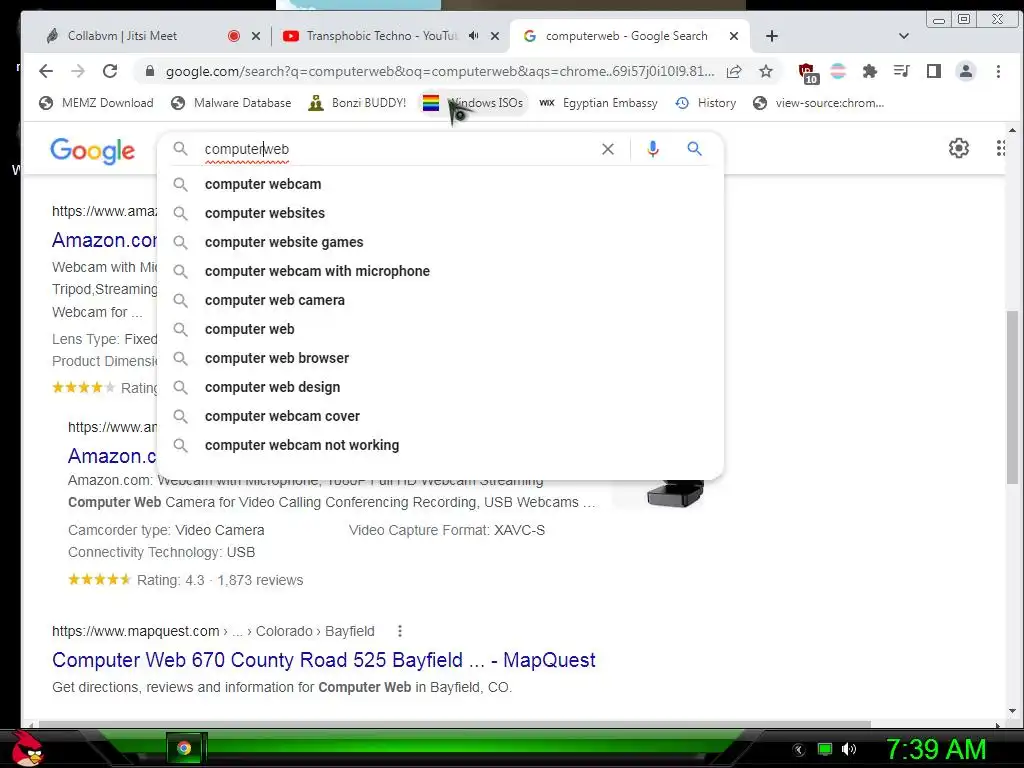Close the Google Search tab
This screenshot has height=768, width=1024.
click(x=734, y=36)
